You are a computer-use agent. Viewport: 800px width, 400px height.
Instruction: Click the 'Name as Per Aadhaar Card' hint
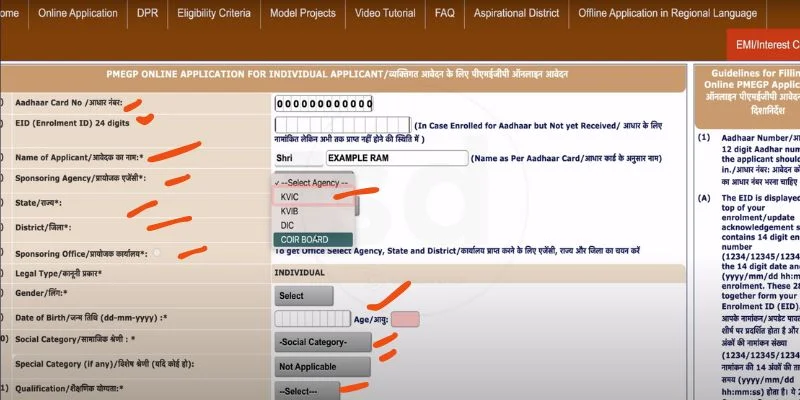tap(566, 159)
